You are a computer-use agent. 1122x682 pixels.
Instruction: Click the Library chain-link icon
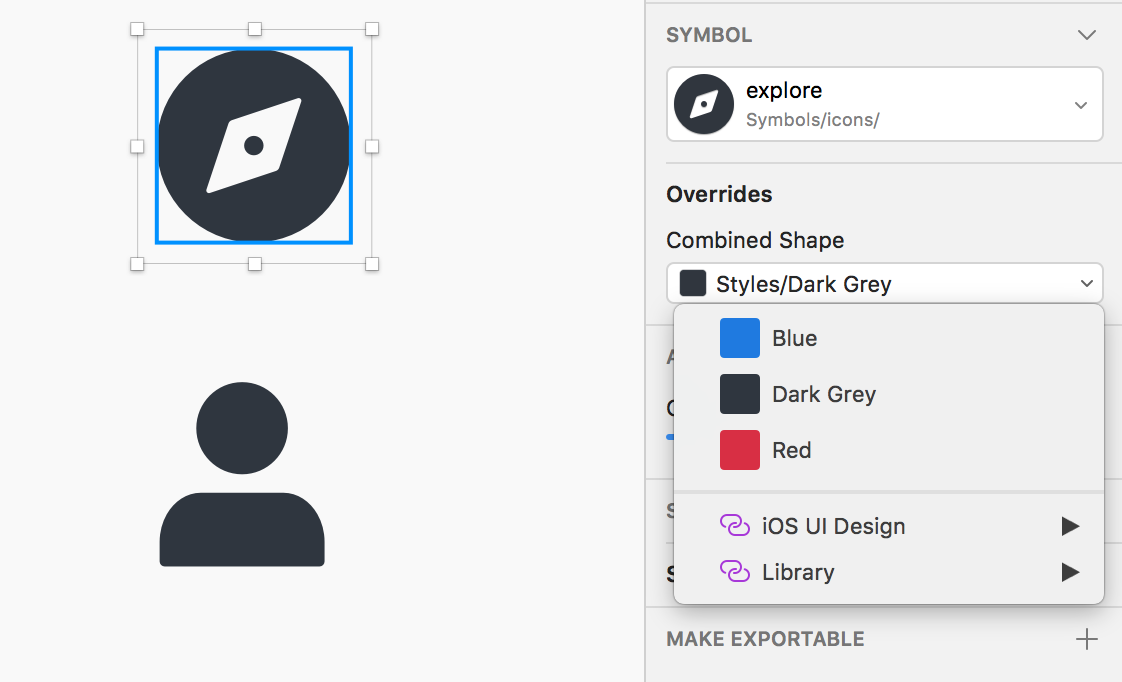pyautogui.click(x=735, y=572)
